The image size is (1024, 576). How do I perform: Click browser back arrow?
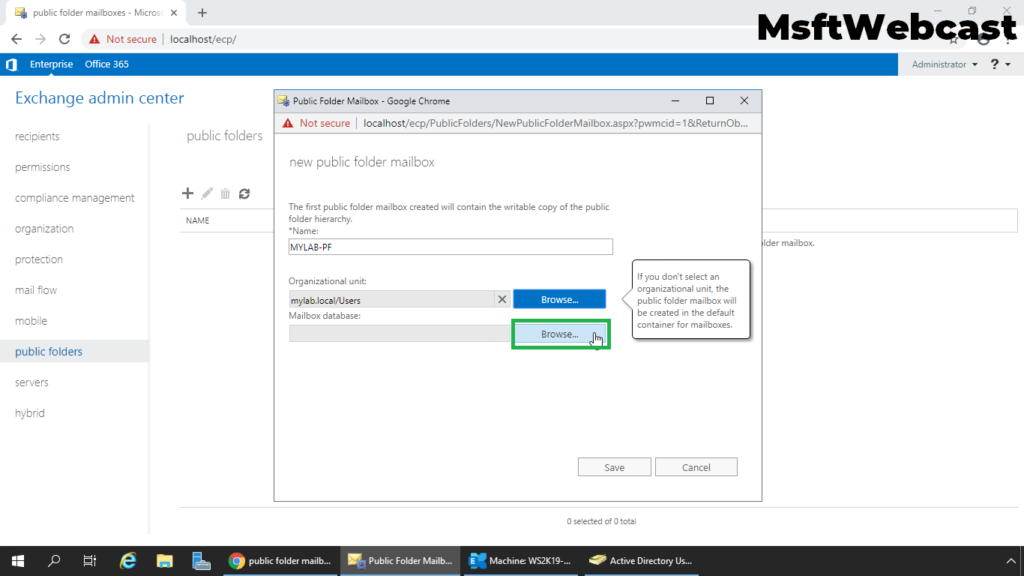pos(16,39)
